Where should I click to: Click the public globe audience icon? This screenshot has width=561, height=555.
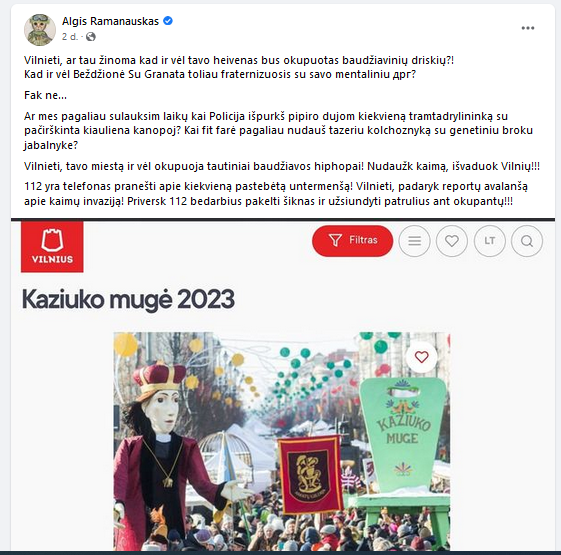pos(91,37)
